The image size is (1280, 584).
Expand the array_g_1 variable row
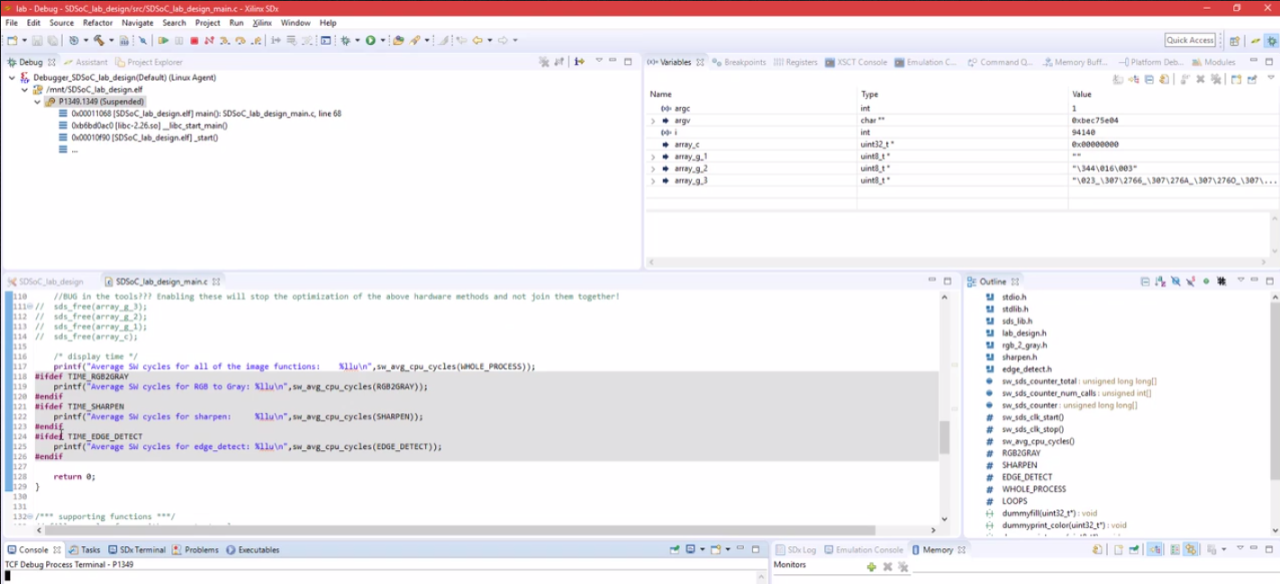tap(653, 156)
